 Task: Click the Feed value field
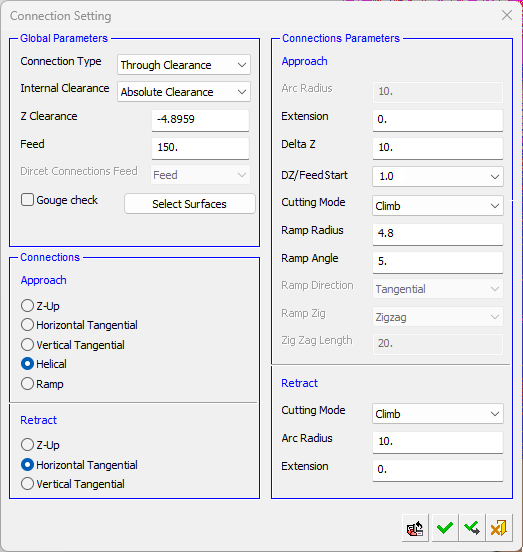[200, 148]
